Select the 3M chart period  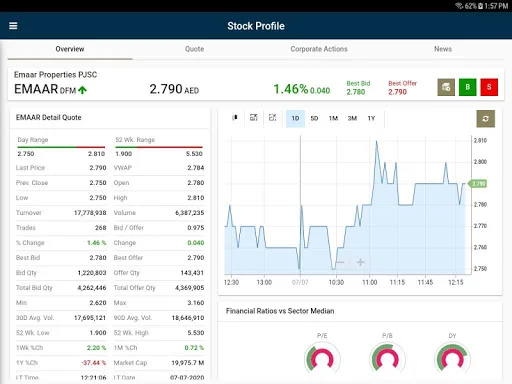click(352, 118)
